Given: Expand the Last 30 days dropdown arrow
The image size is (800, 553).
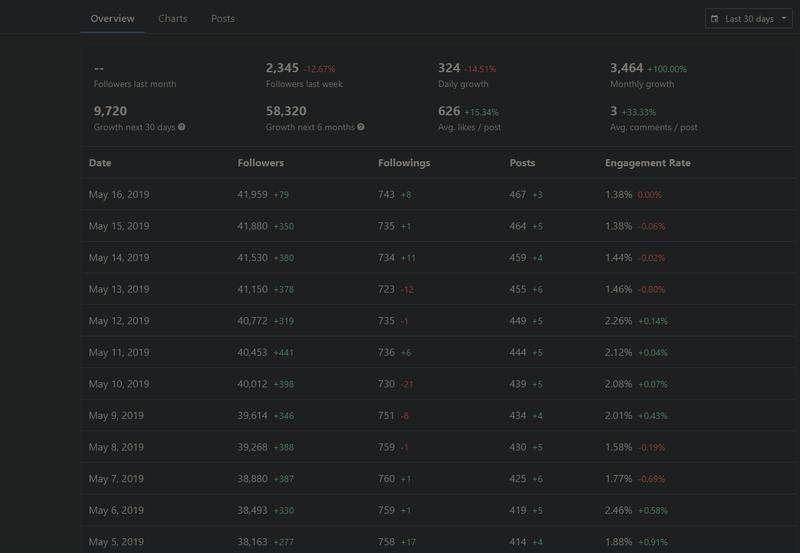Looking at the screenshot, I should click(784, 19).
